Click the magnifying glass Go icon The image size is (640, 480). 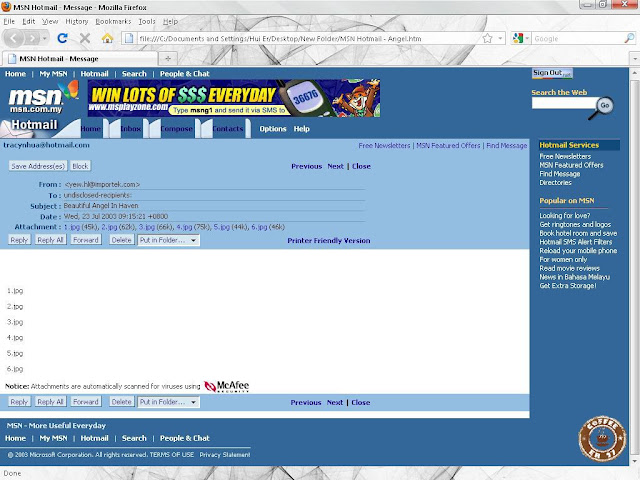tap(603, 107)
